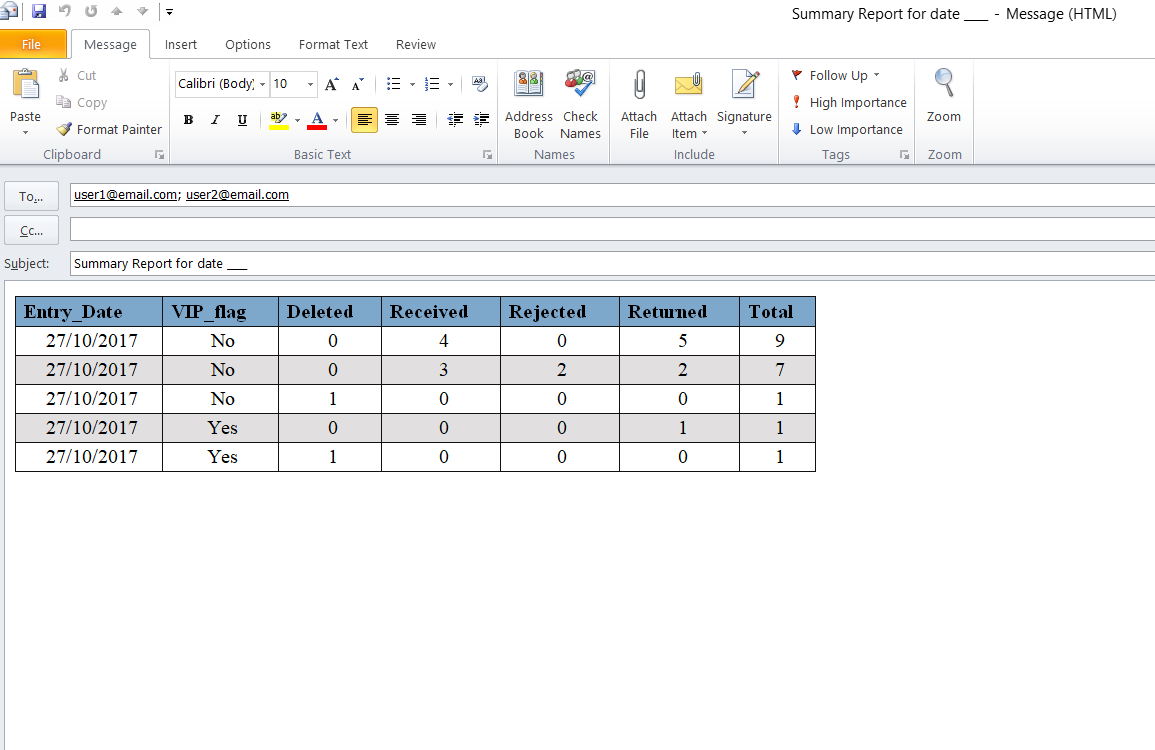Click the Paste clipboard icon

(x=26, y=85)
